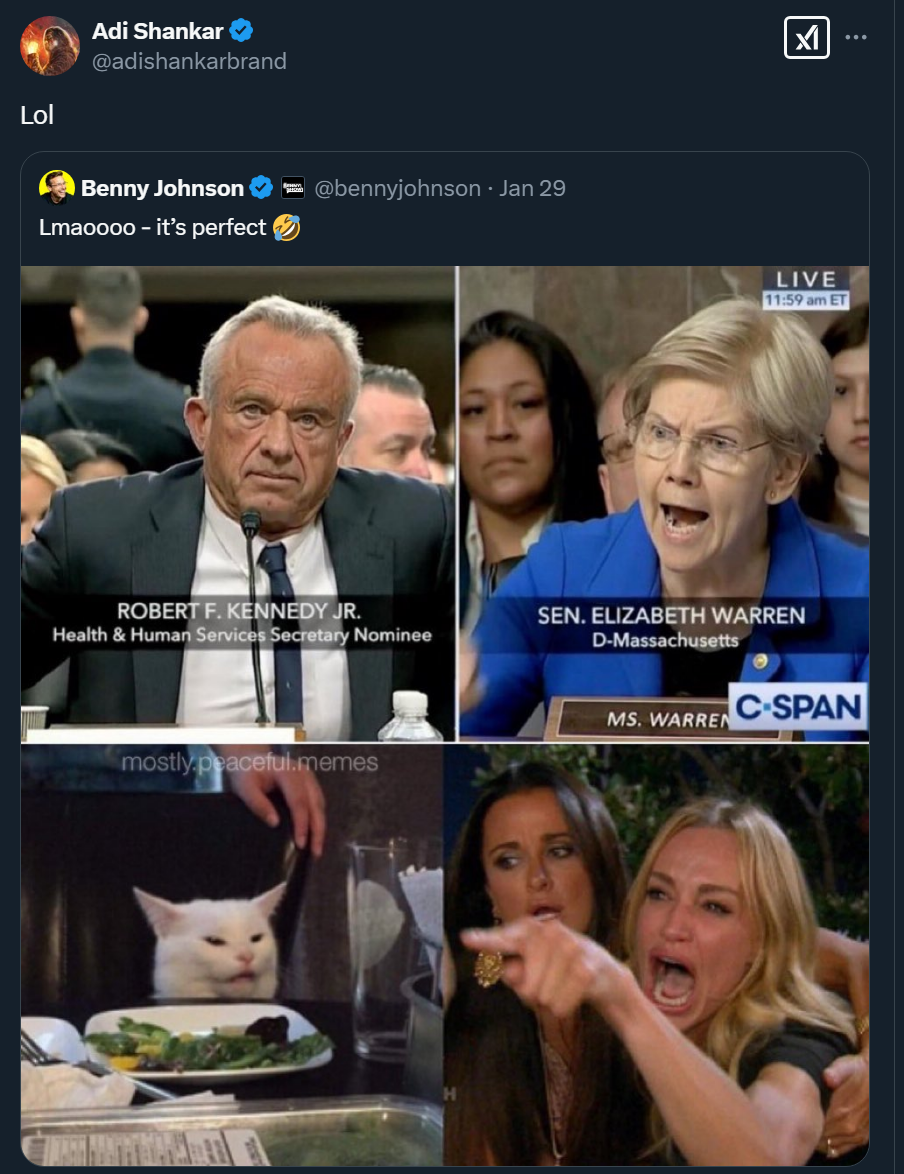
Task: Open Benny Johnson's small profile avatar
Action: (x=57, y=188)
